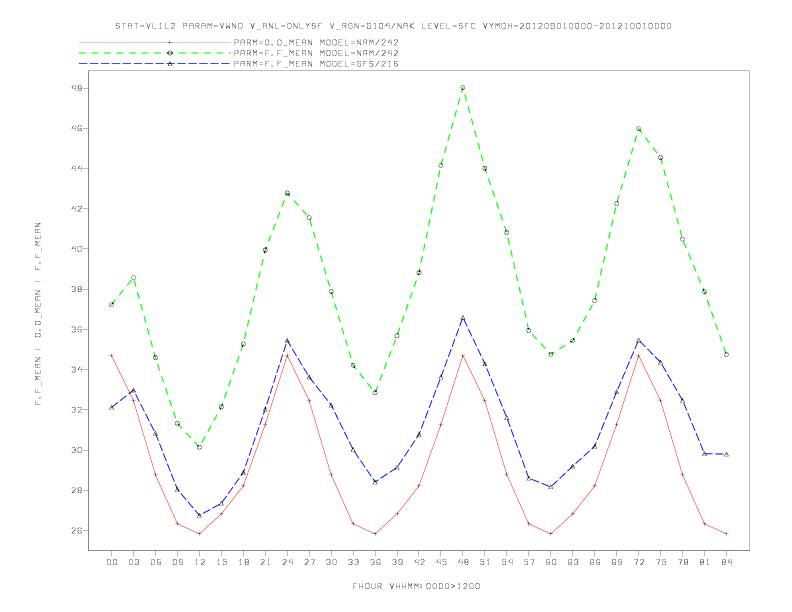Click x-axis tick label 15

coord(221,562)
